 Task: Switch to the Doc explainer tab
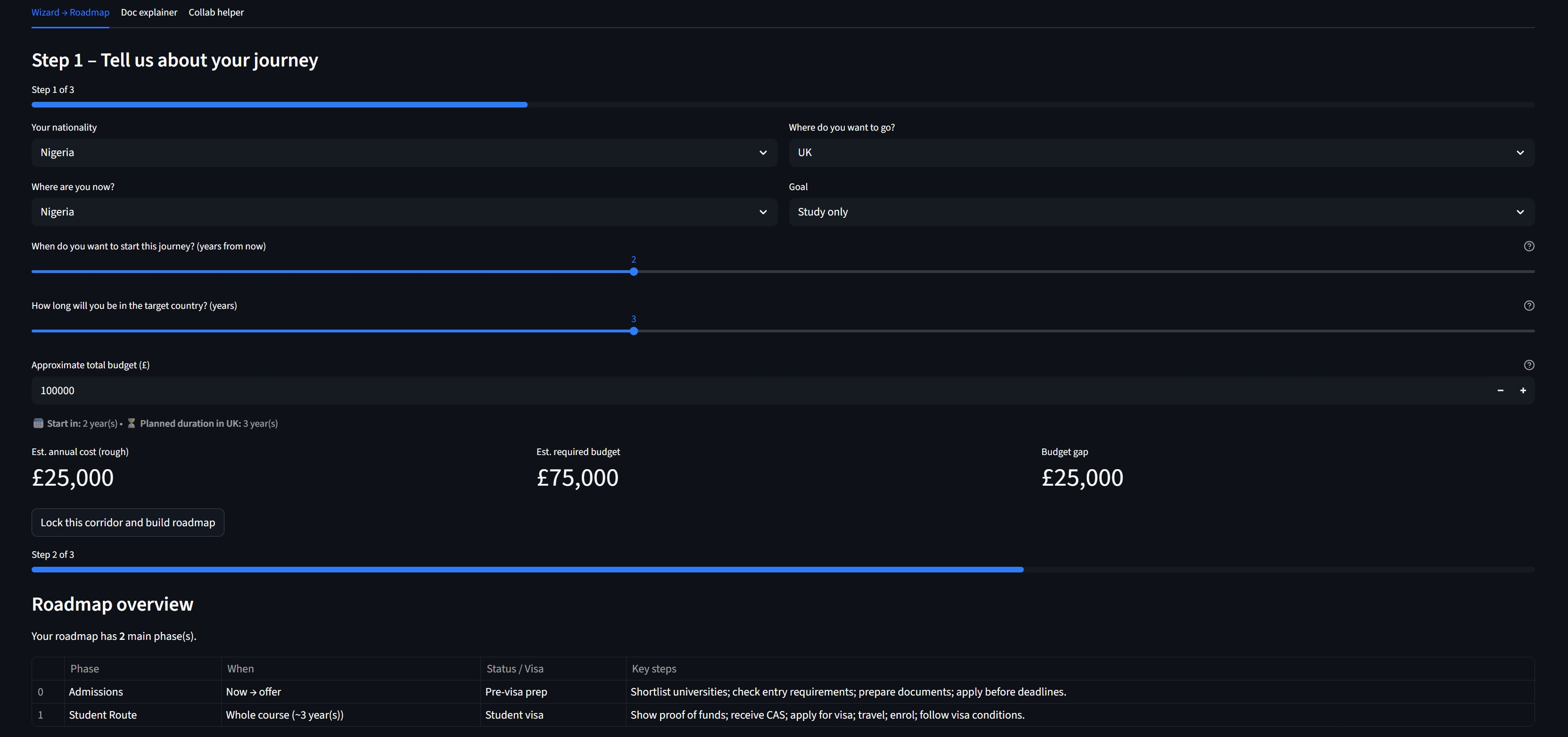[149, 12]
